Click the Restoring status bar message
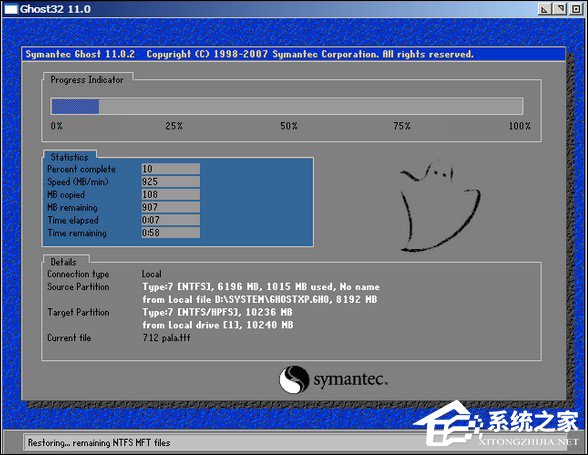This screenshot has height=455, width=588. pyautogui.click(x=99, y=443)
